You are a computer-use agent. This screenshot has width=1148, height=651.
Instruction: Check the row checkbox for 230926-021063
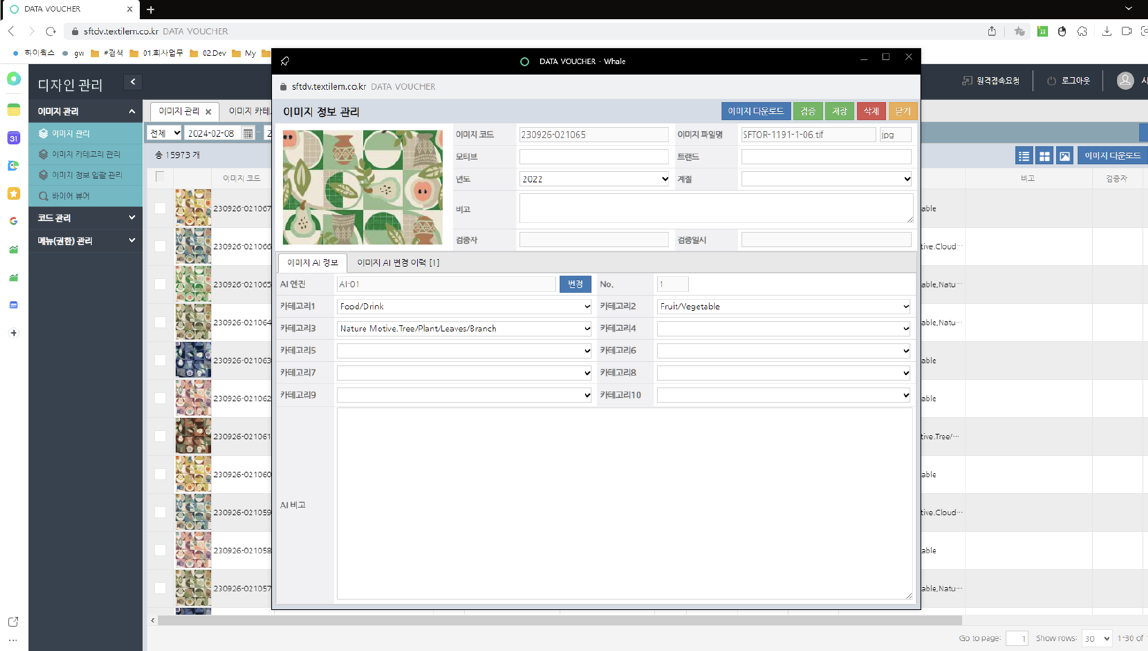(160, 360)
